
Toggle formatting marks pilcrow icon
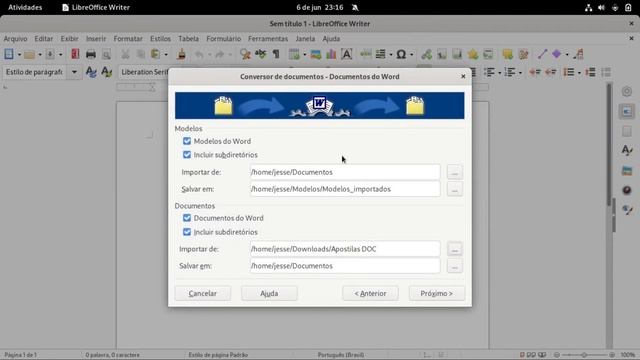click(x=276, y=54)
